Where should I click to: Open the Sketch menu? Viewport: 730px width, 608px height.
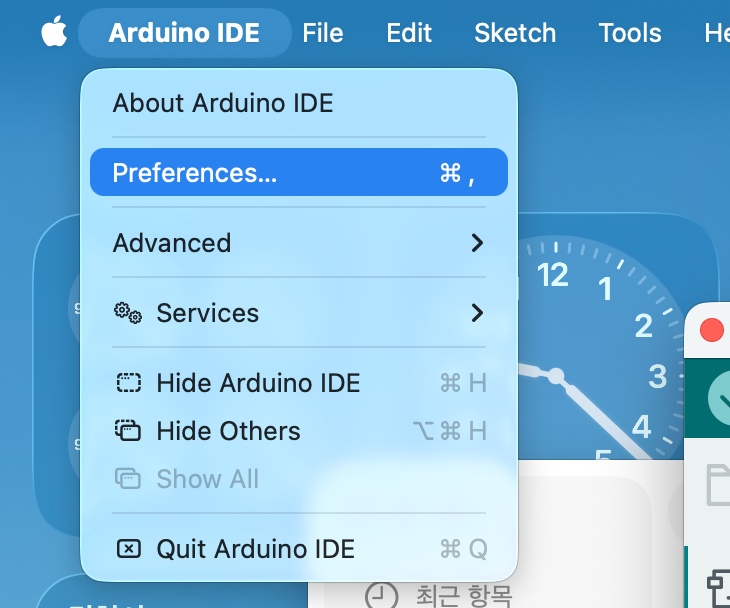click(515, 33)
